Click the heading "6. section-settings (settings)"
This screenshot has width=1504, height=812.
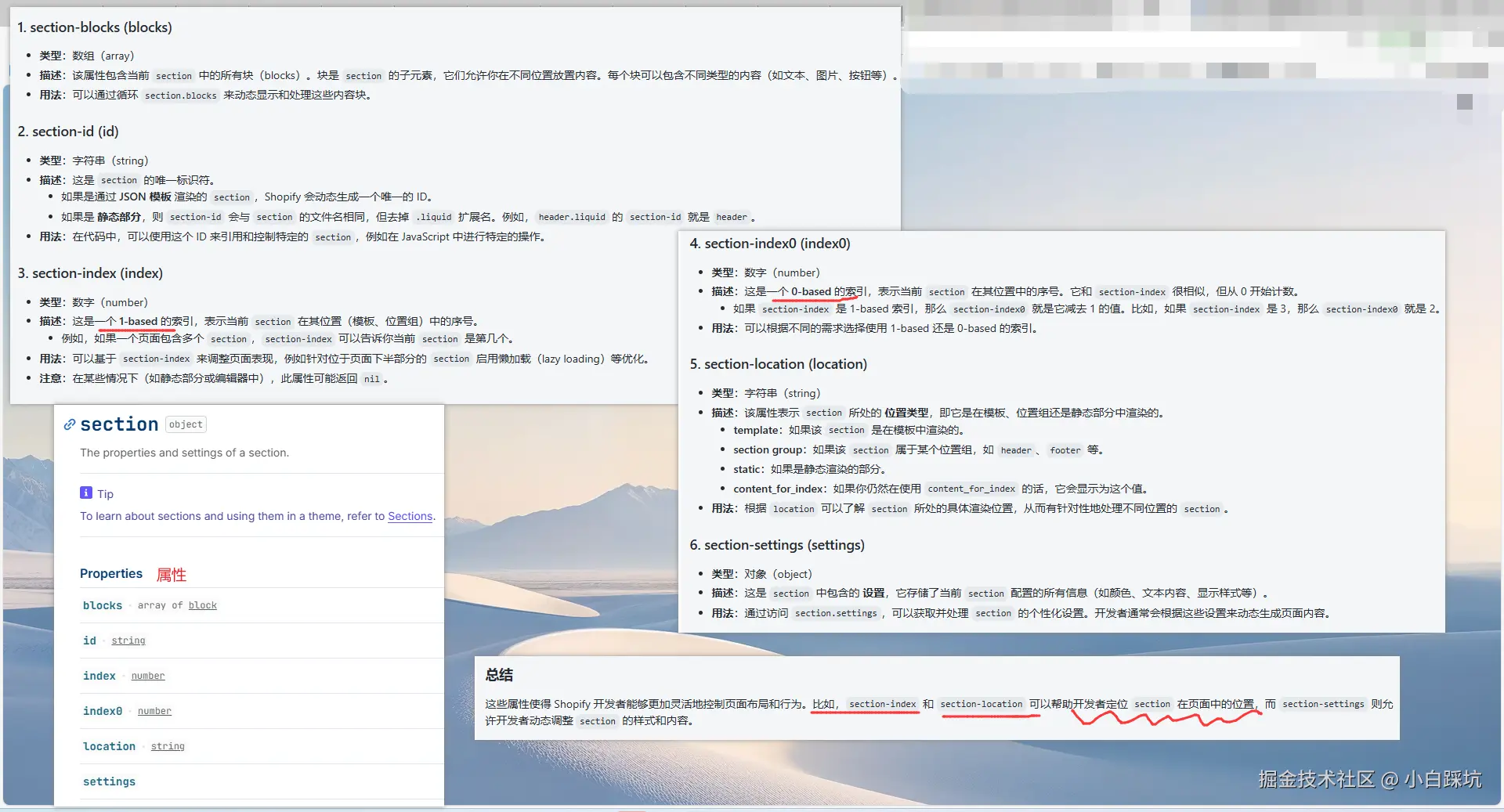(777, 545)
